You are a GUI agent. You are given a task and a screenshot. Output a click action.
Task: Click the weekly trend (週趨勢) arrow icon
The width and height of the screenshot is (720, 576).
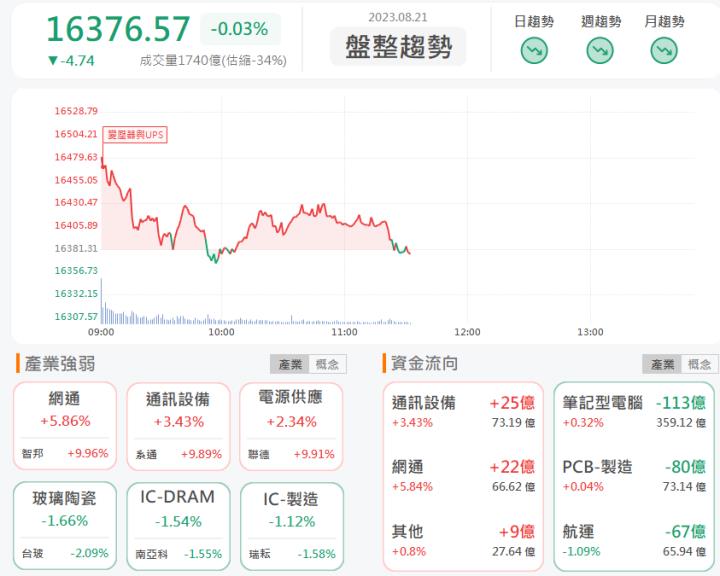[x=600, y=50]
